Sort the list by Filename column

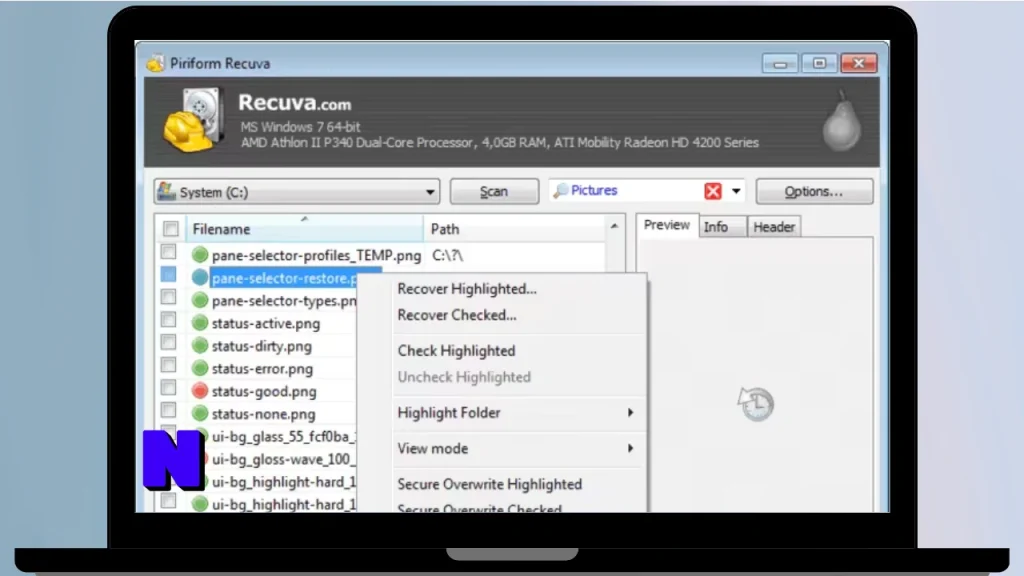tap(304, 229)
